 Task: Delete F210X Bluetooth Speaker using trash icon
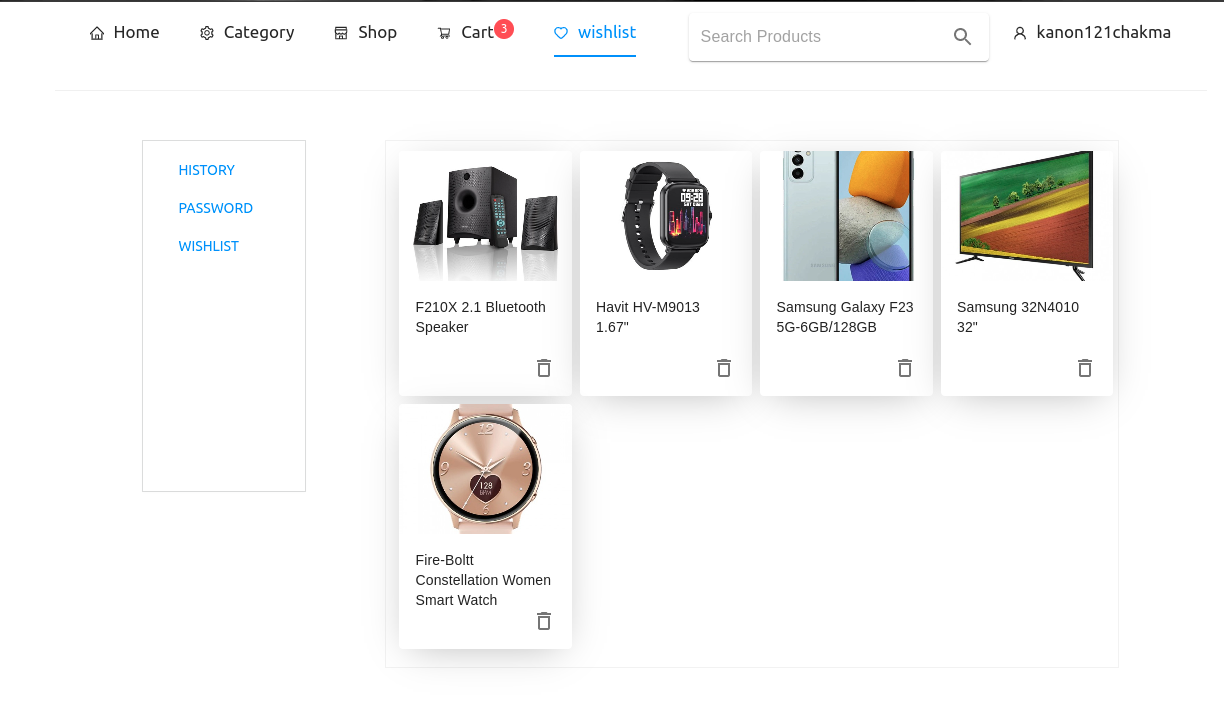point(543,368)
